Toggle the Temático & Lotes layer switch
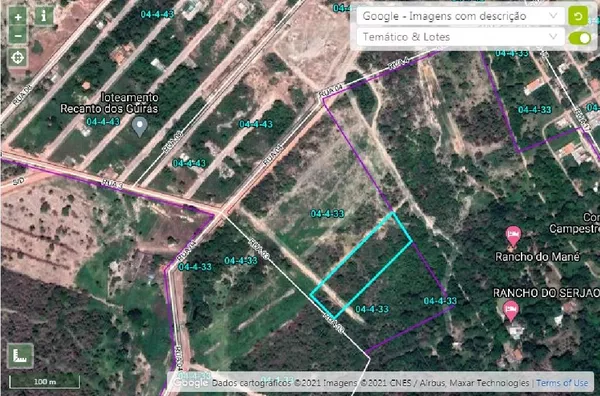This screenshot has width=600, height=396. pos(580,37)
